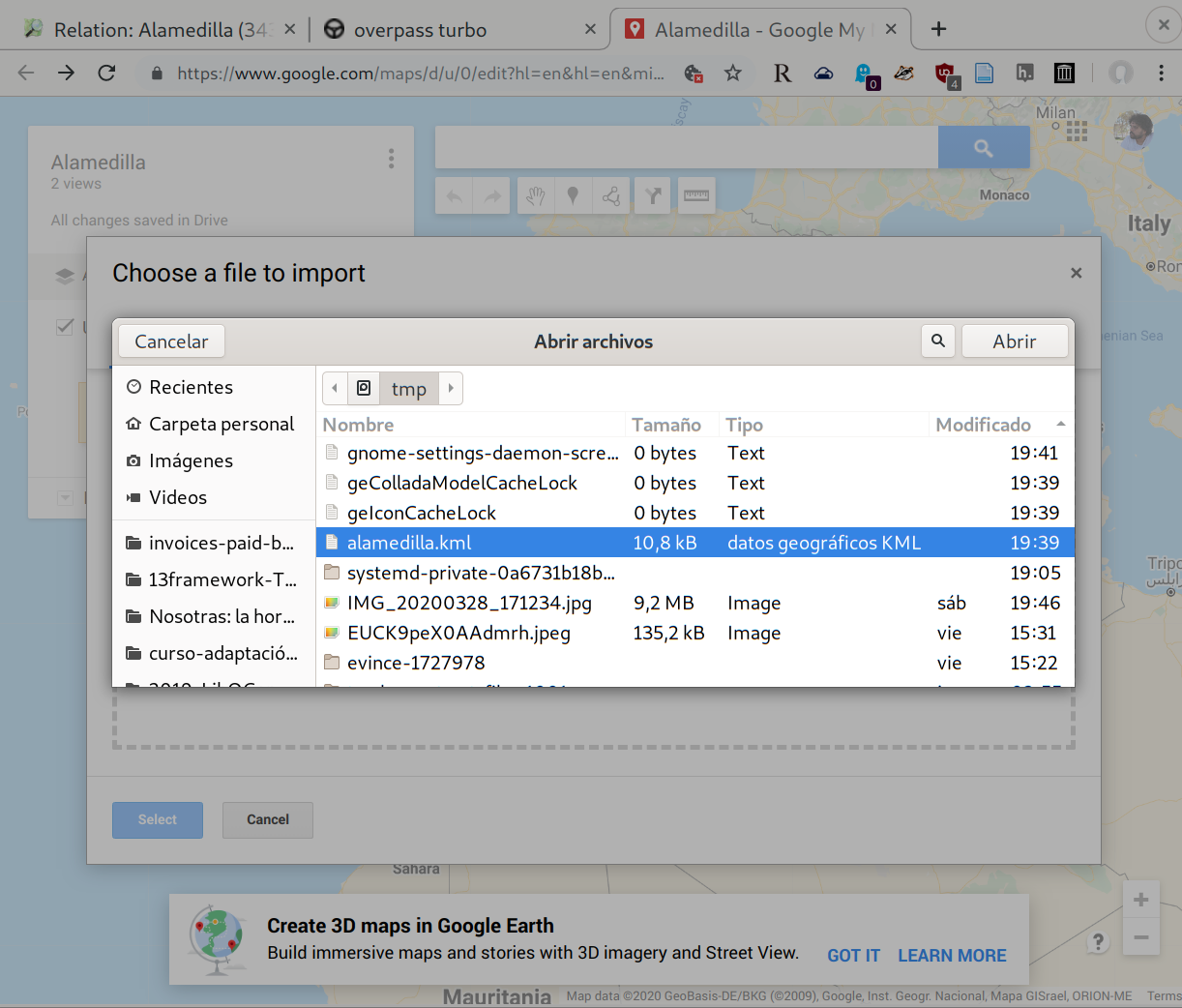Open the map help question mark

click(1098, 941)
